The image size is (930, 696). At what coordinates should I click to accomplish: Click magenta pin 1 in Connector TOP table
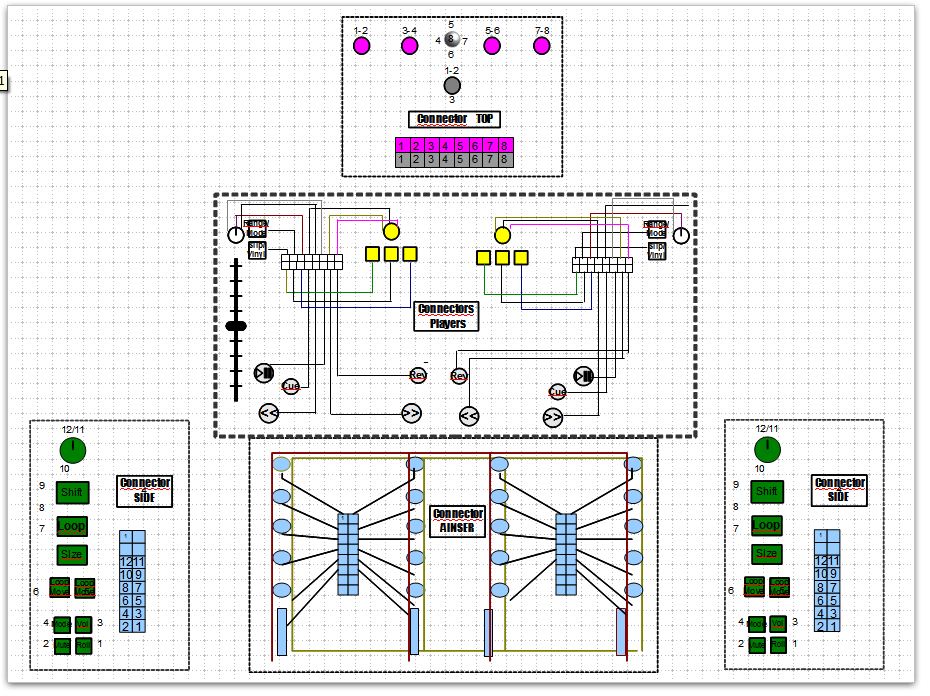[402, 145]
